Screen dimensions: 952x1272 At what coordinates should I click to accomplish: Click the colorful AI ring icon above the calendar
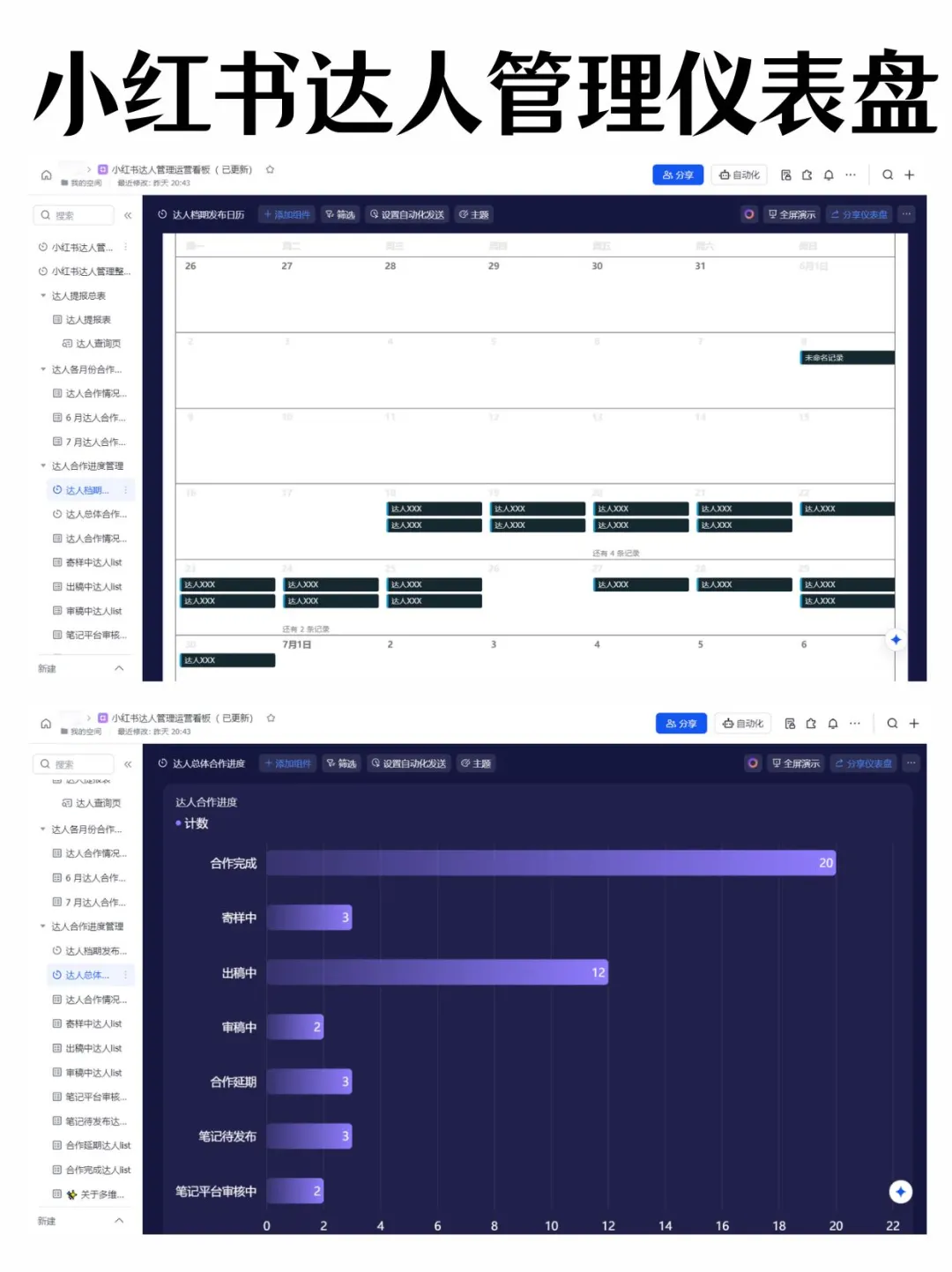coord(749,214)
